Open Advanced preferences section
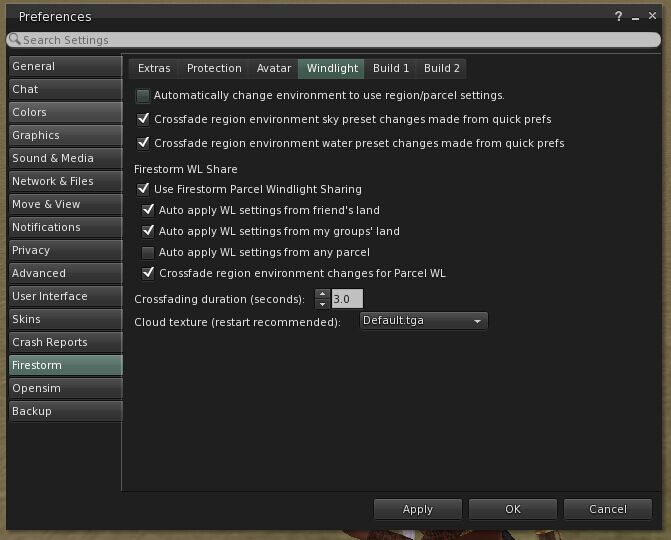This screenshot has height=540, width=671. (65, 273)
